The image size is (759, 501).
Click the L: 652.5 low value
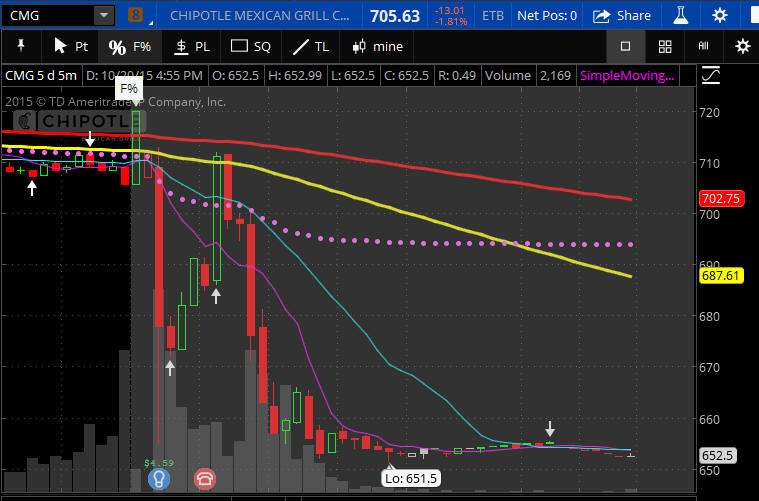pyautogui.click(x=353, y=76)
